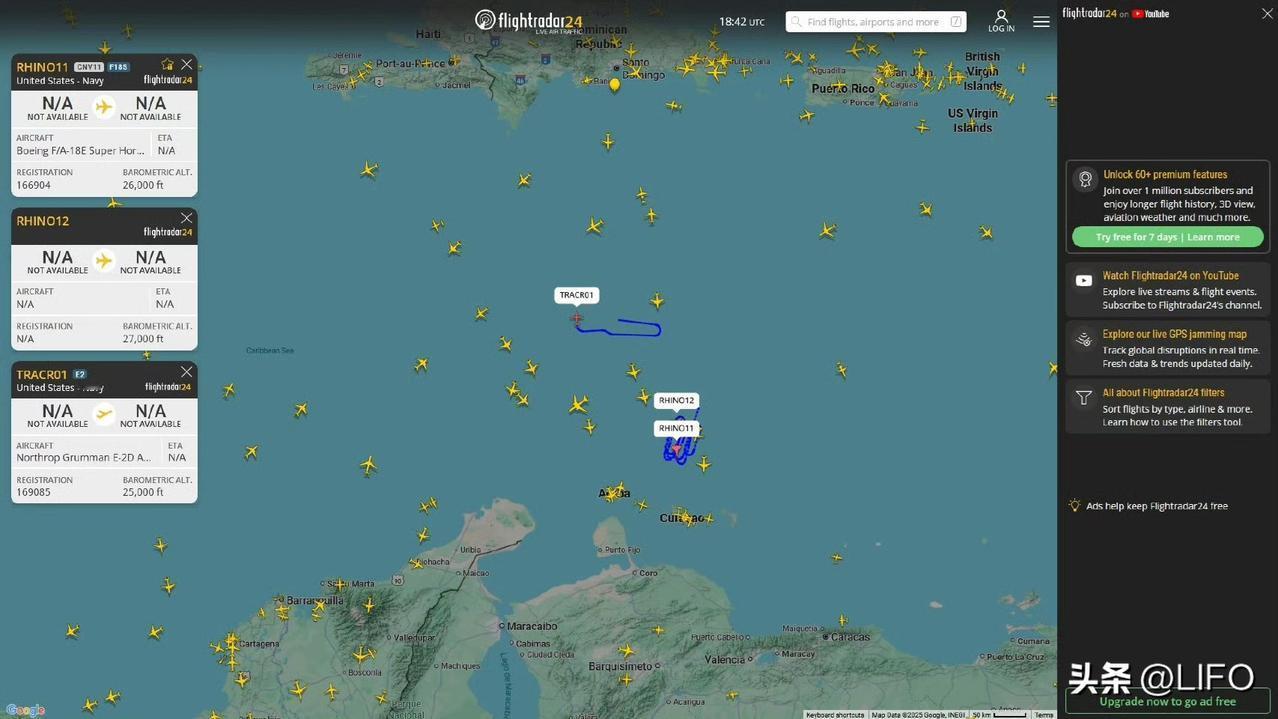Image resolution: width=1278 pixels, height=719 pixels.
Task: Select the RHINO11 red aircraft marker
Action: tap(677, 449)
